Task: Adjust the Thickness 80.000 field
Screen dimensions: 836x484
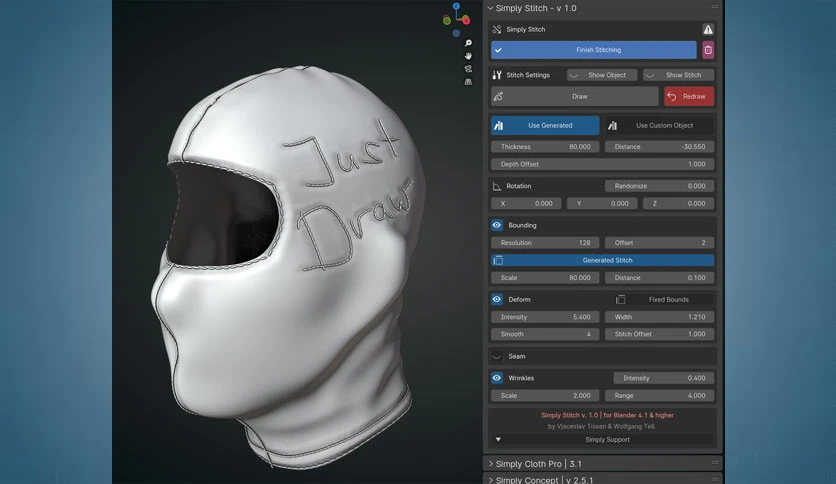Action: [x=545, y=147]
